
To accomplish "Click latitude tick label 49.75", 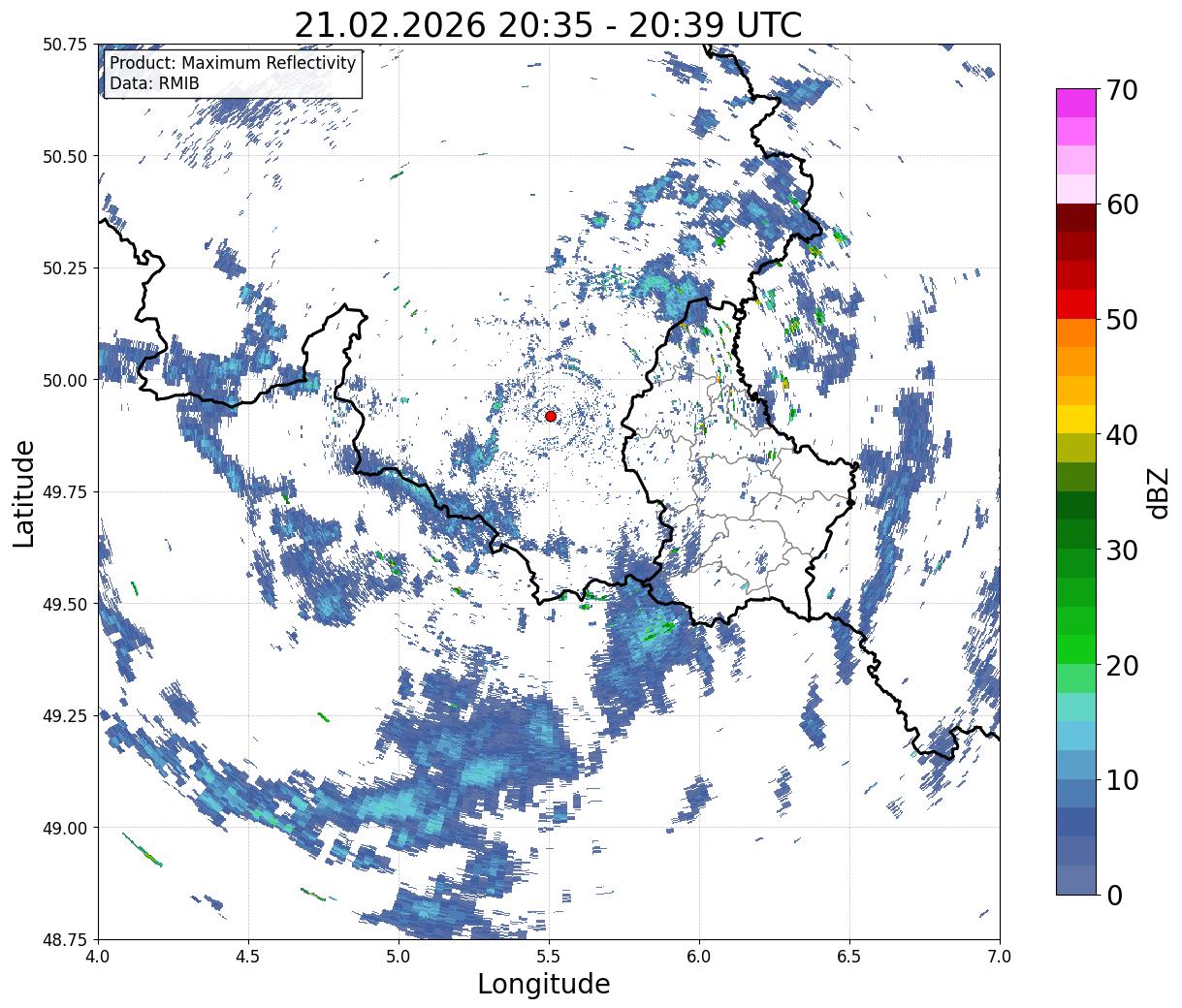I will (65, 492).
